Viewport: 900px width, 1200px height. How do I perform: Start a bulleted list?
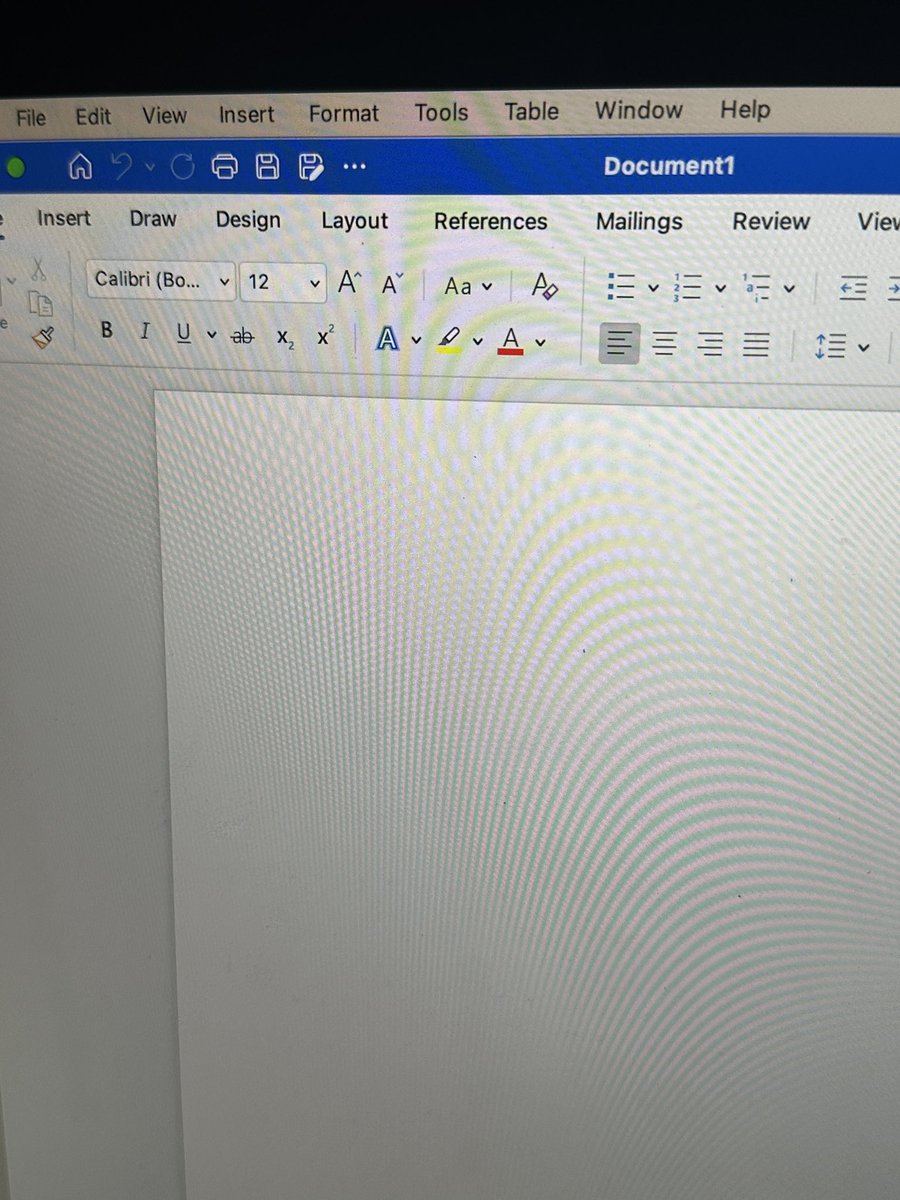[621, 287]
